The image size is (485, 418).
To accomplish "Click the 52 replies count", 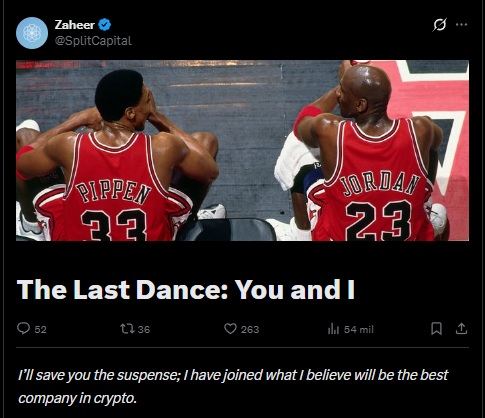I will pyautogui.click(x=40, y=330).
